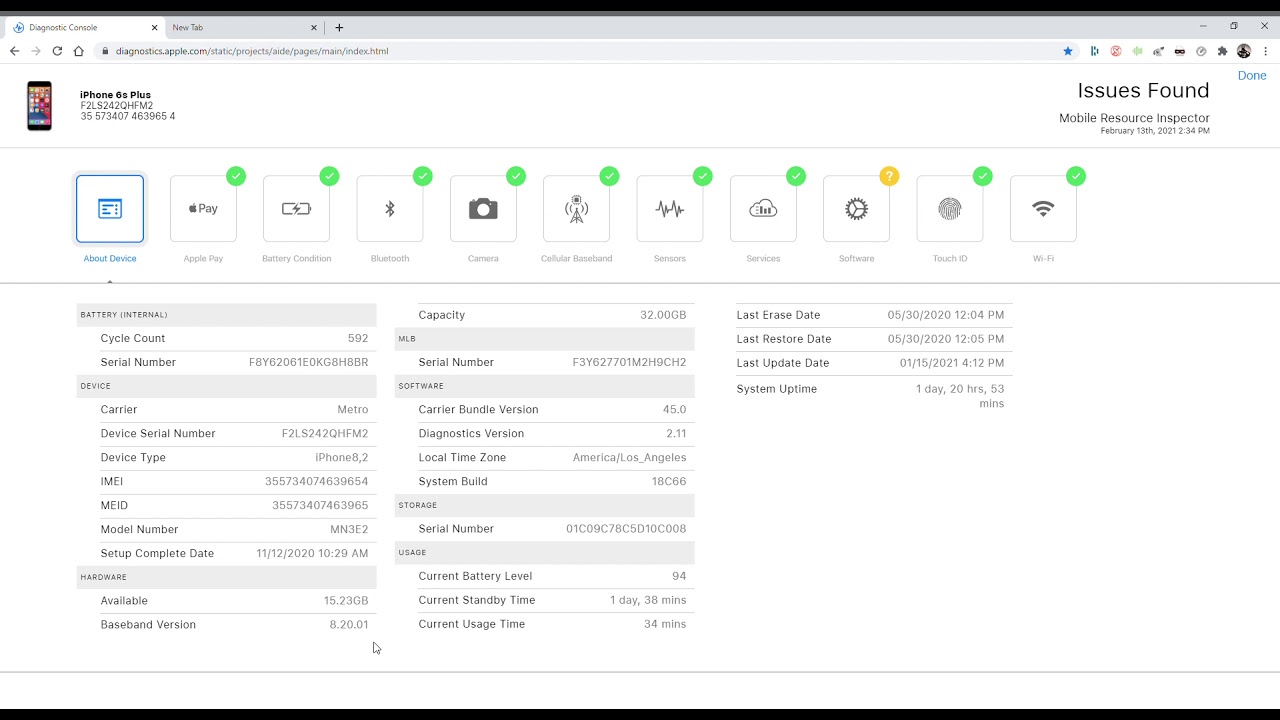Open the Chrome profile avatar
Viewport: 1280px width, 720px height.
coord(1244,51)
